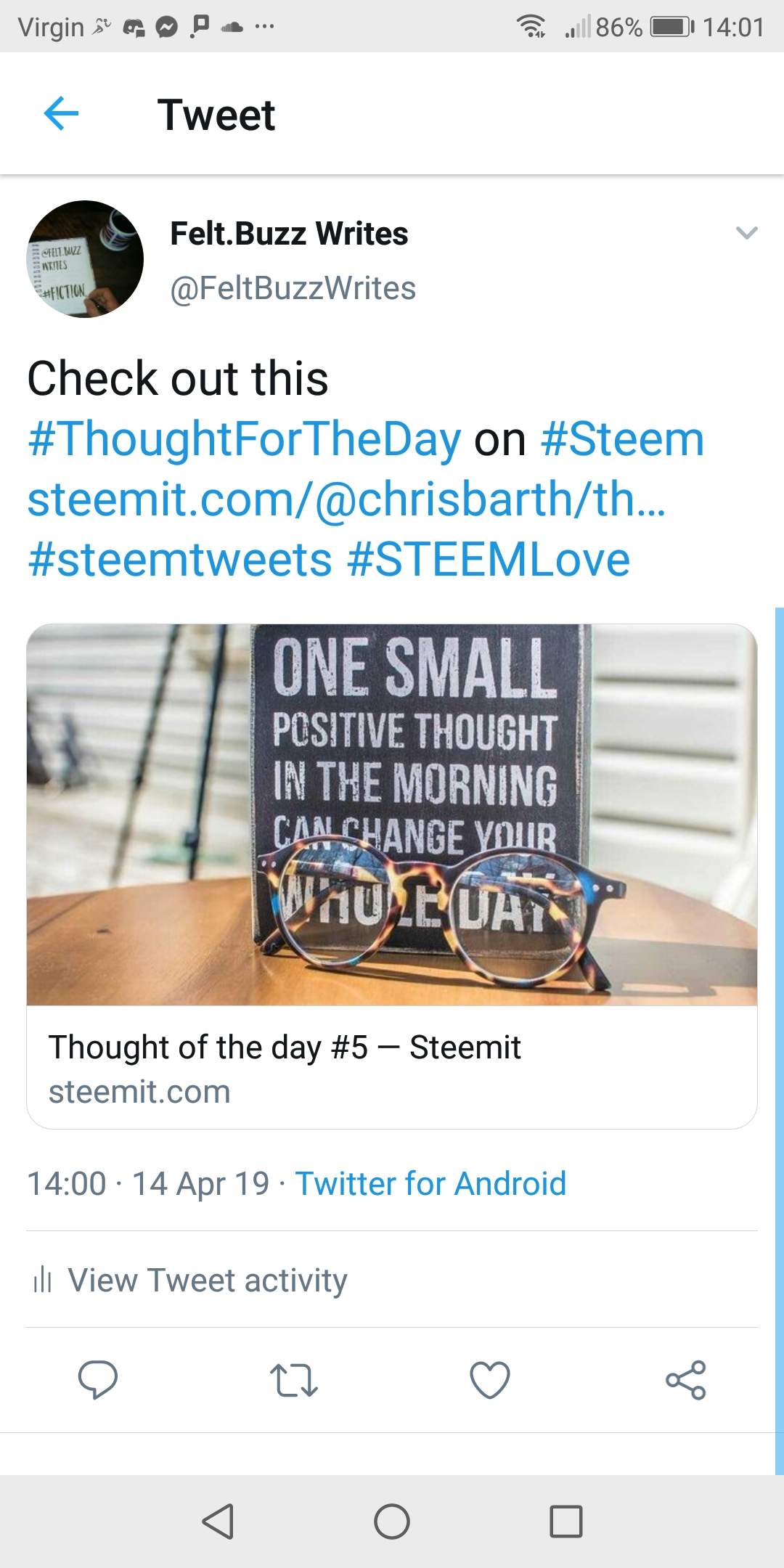Open the #ThoughtForTheDay hashtag

[x=245, y=439]
